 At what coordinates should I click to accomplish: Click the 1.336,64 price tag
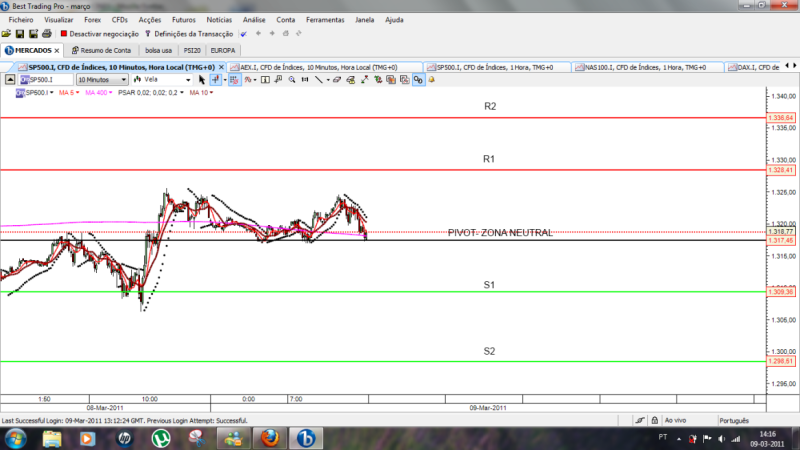(x=781, y=118)
